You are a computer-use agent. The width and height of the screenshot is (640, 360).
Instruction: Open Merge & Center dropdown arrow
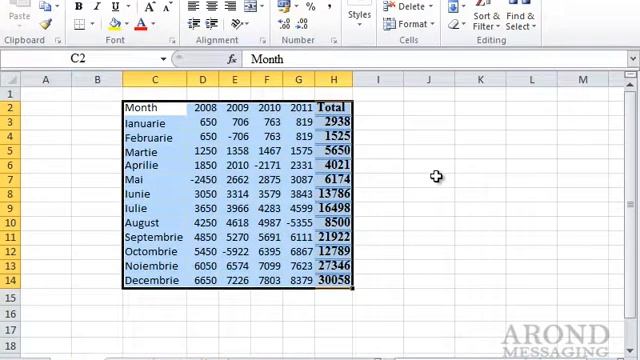tap(262, 6)
